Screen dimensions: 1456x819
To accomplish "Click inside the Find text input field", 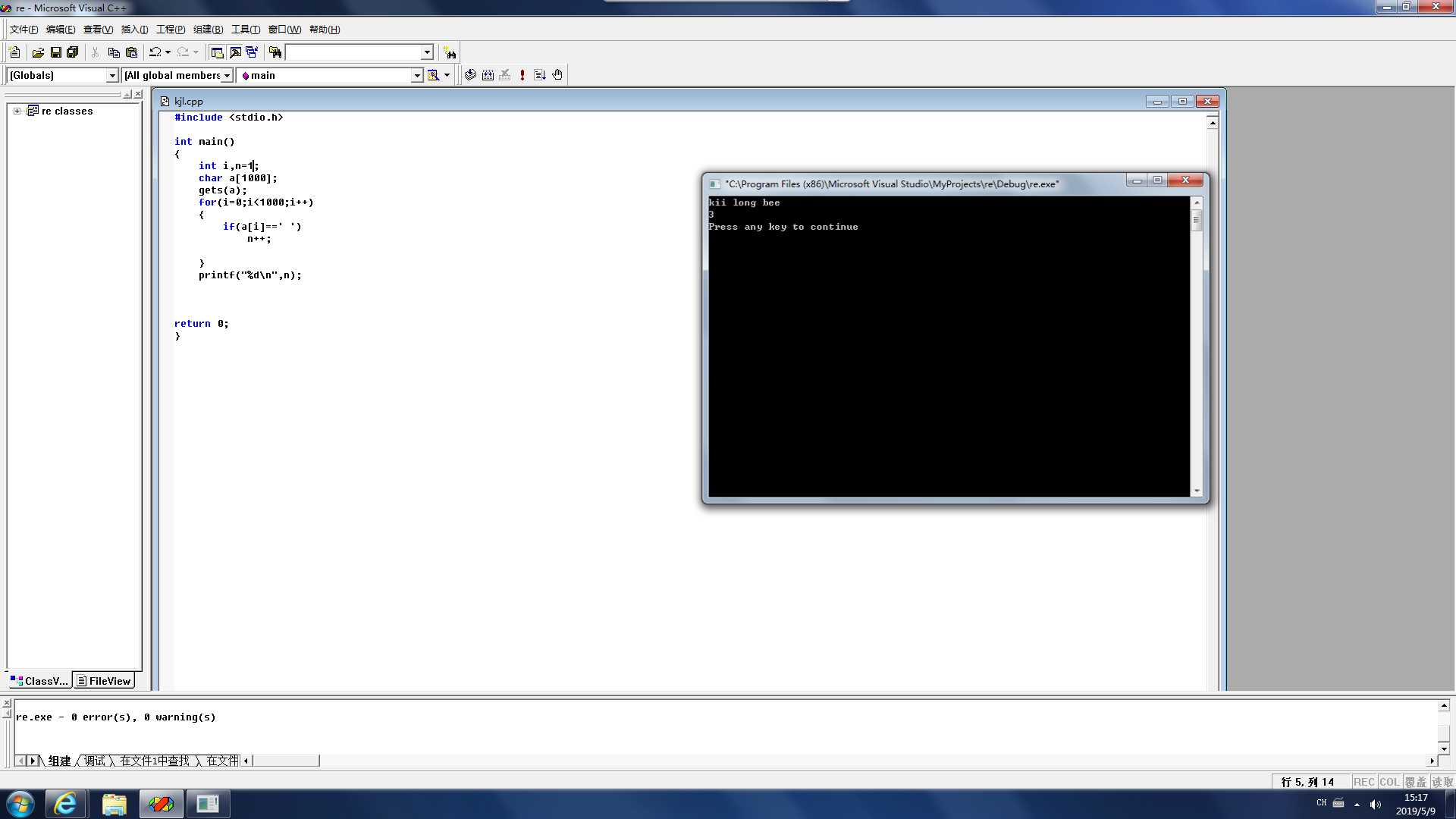I will click(353, 52).
